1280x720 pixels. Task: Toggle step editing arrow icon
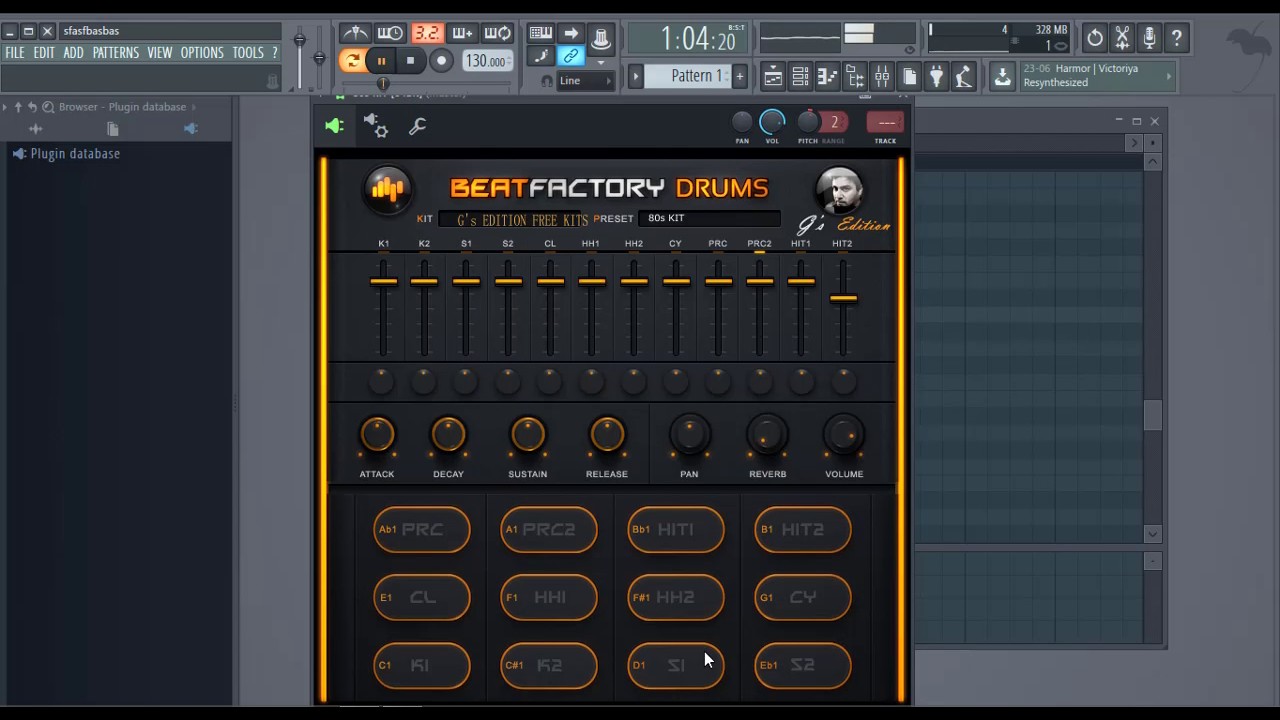point(570,33)
